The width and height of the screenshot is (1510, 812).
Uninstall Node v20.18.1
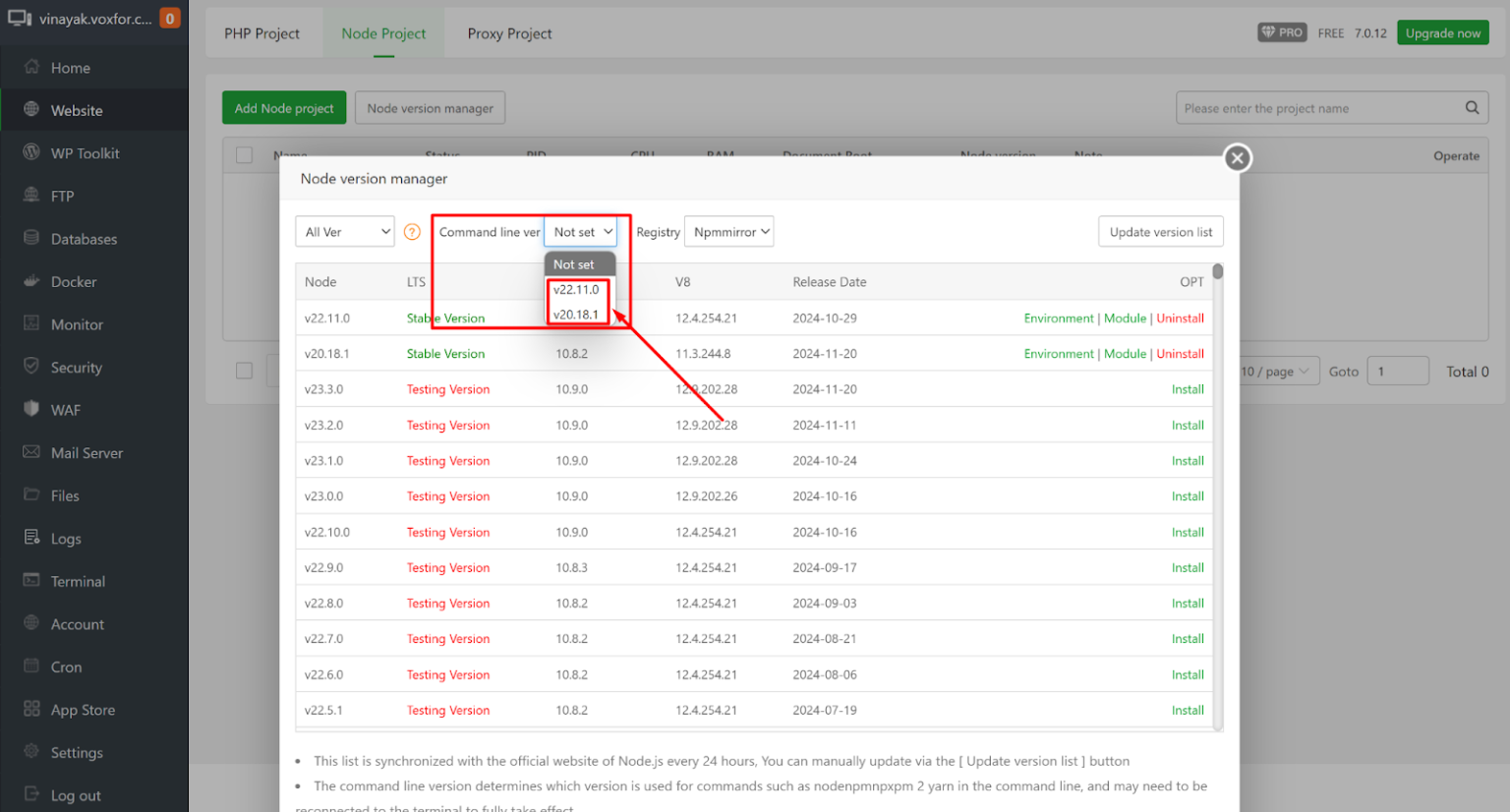[1181, 353]
